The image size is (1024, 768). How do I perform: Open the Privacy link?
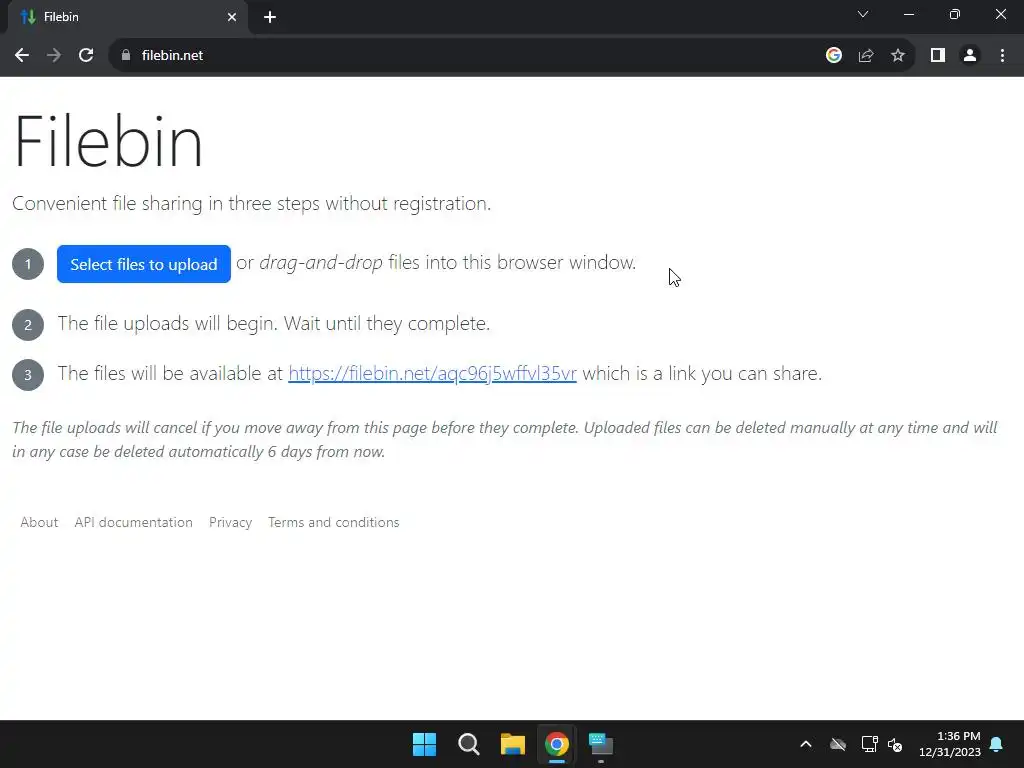point(231,522)
